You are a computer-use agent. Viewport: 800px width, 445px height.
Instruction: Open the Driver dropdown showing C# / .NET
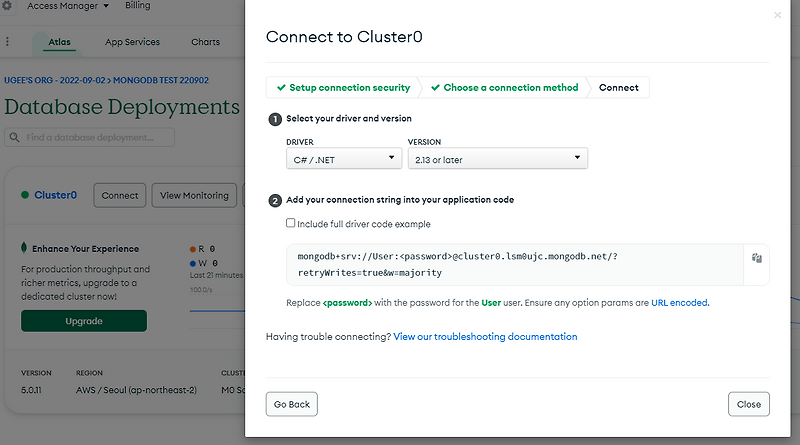[x=343, y=159]
